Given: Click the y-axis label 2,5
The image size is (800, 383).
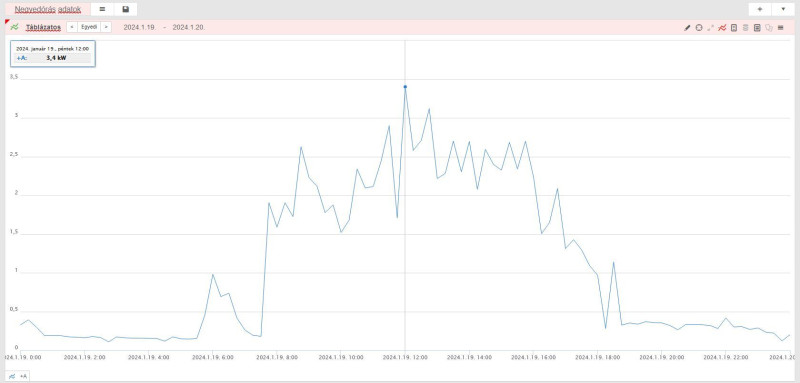Looking at the screenshot, I should coord(14,155).
